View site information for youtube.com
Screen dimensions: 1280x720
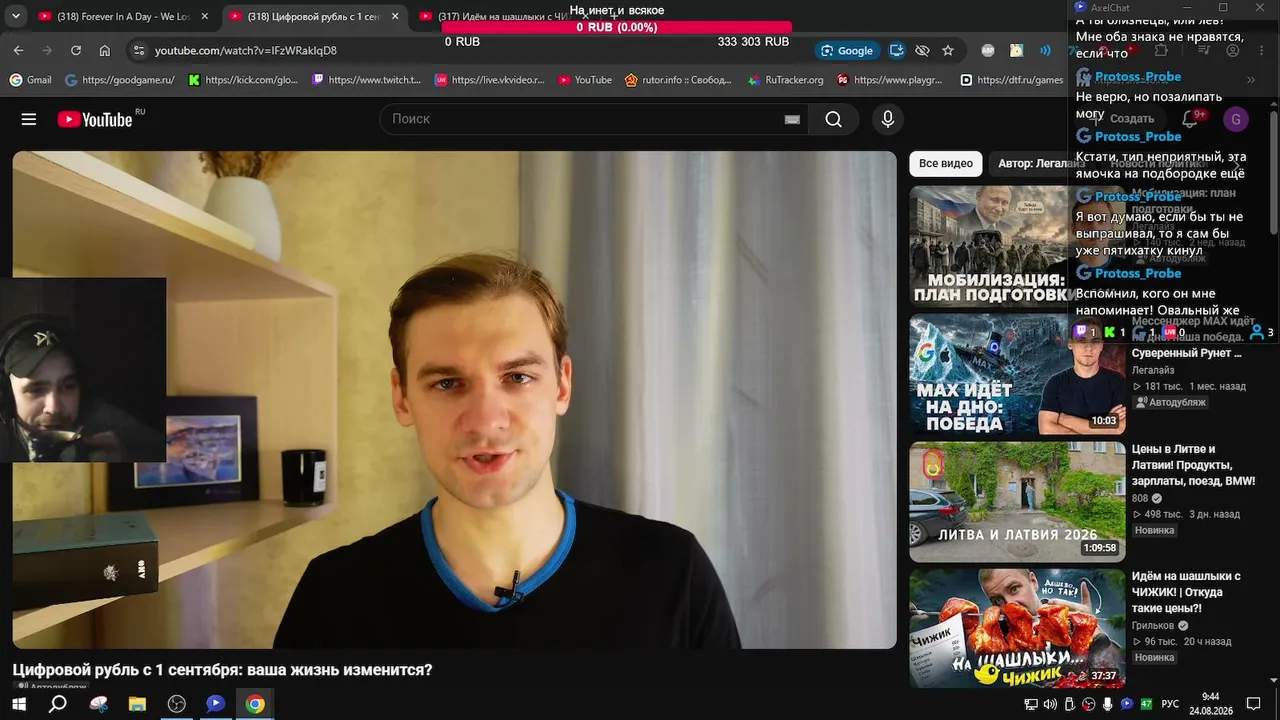click(139, 50)
